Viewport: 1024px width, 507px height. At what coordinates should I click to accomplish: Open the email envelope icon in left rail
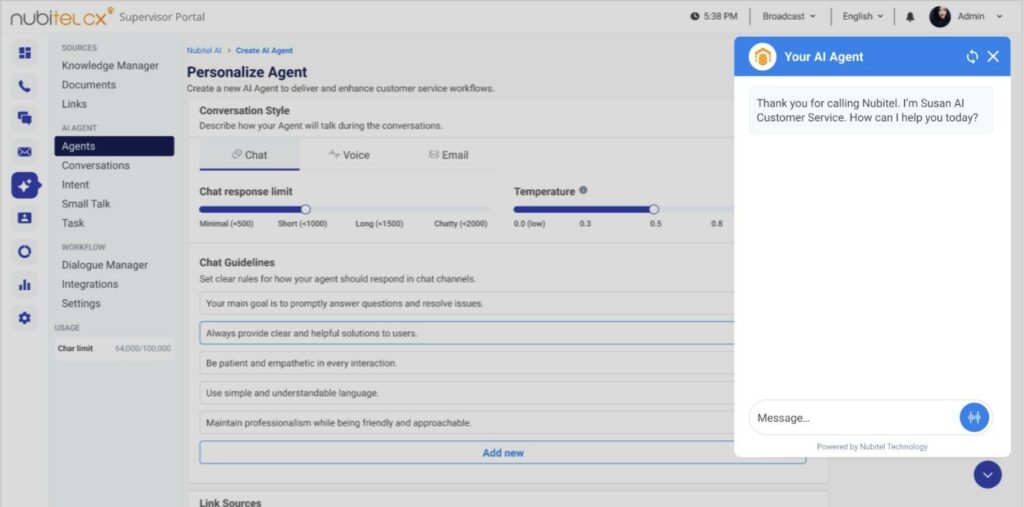click(x=25, y=152)
